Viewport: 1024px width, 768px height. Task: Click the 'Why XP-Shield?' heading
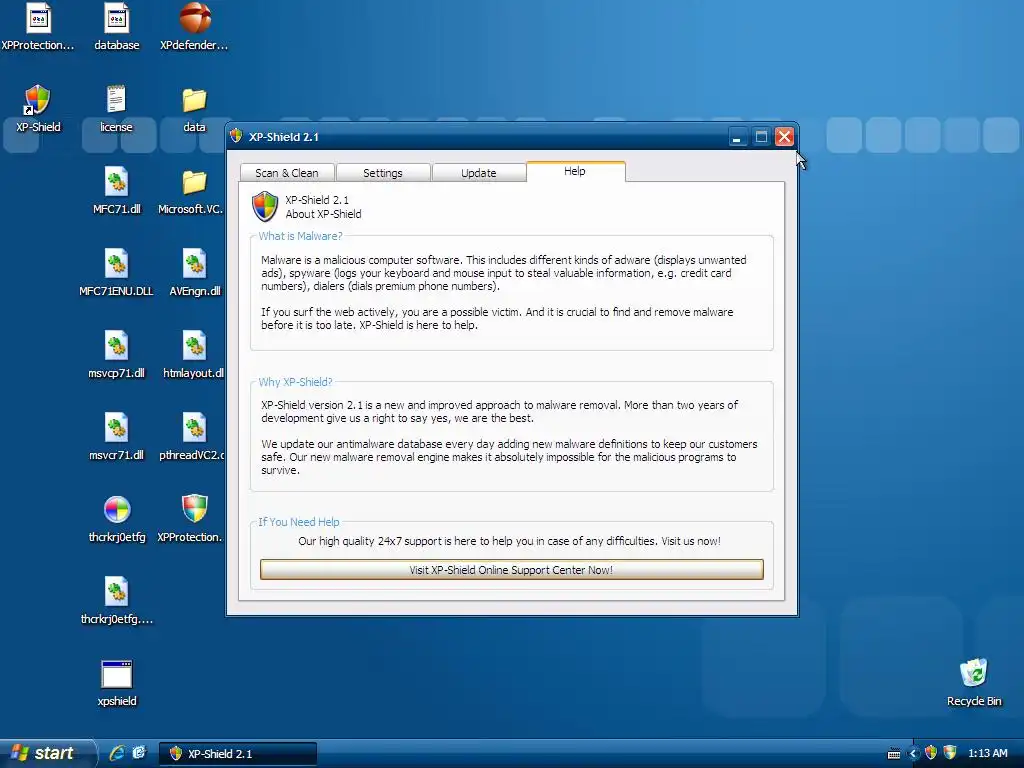tap(295, 382)
